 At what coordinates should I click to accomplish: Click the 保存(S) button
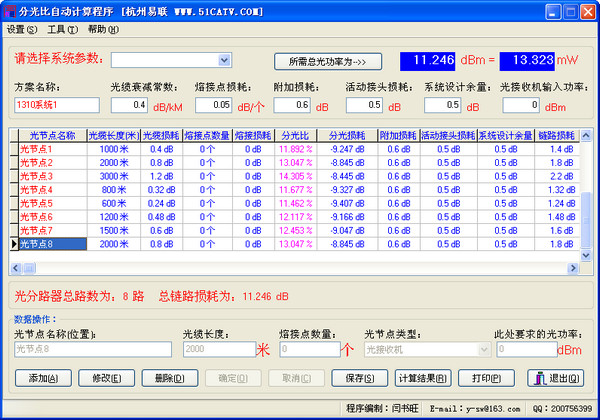pyautogui.click(x=360, y=378)
